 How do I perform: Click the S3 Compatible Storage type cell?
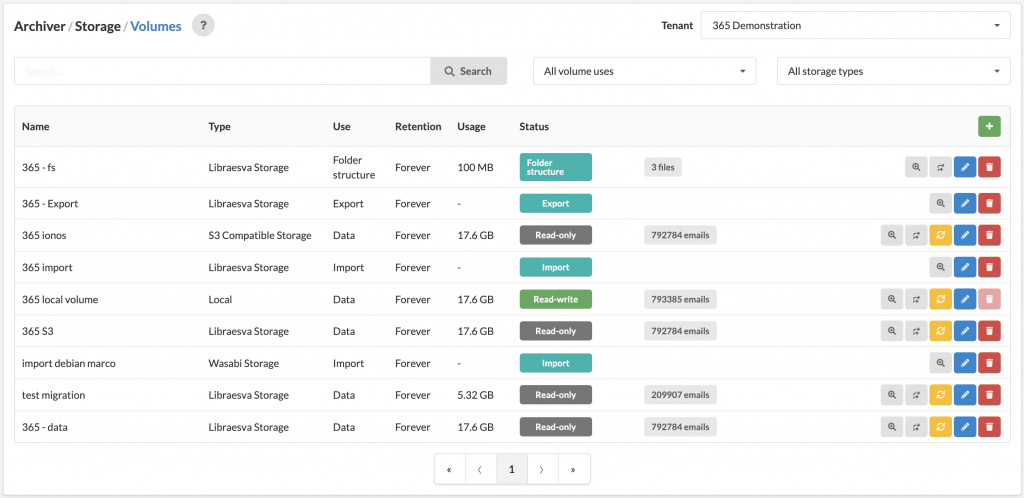click(x=260, y=235)
